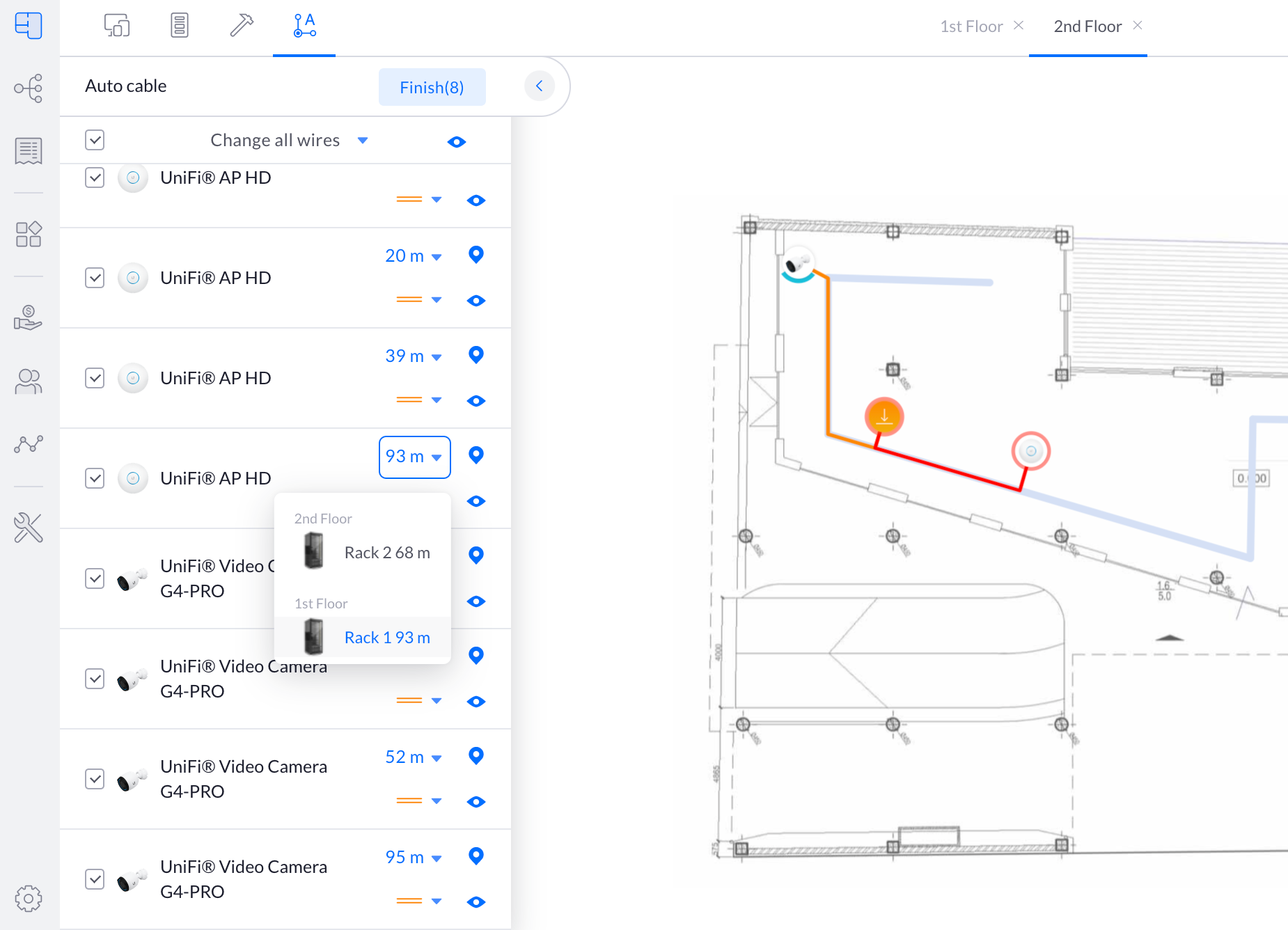Screen dimensions: 1288x930
Task: Click the Finish(8) button
Action: (432, 87)
